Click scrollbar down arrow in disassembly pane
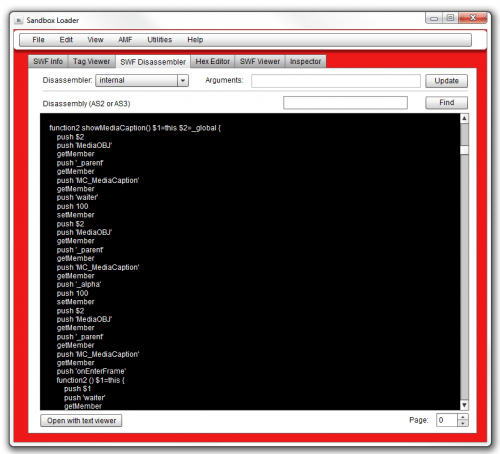 point(464,405)
